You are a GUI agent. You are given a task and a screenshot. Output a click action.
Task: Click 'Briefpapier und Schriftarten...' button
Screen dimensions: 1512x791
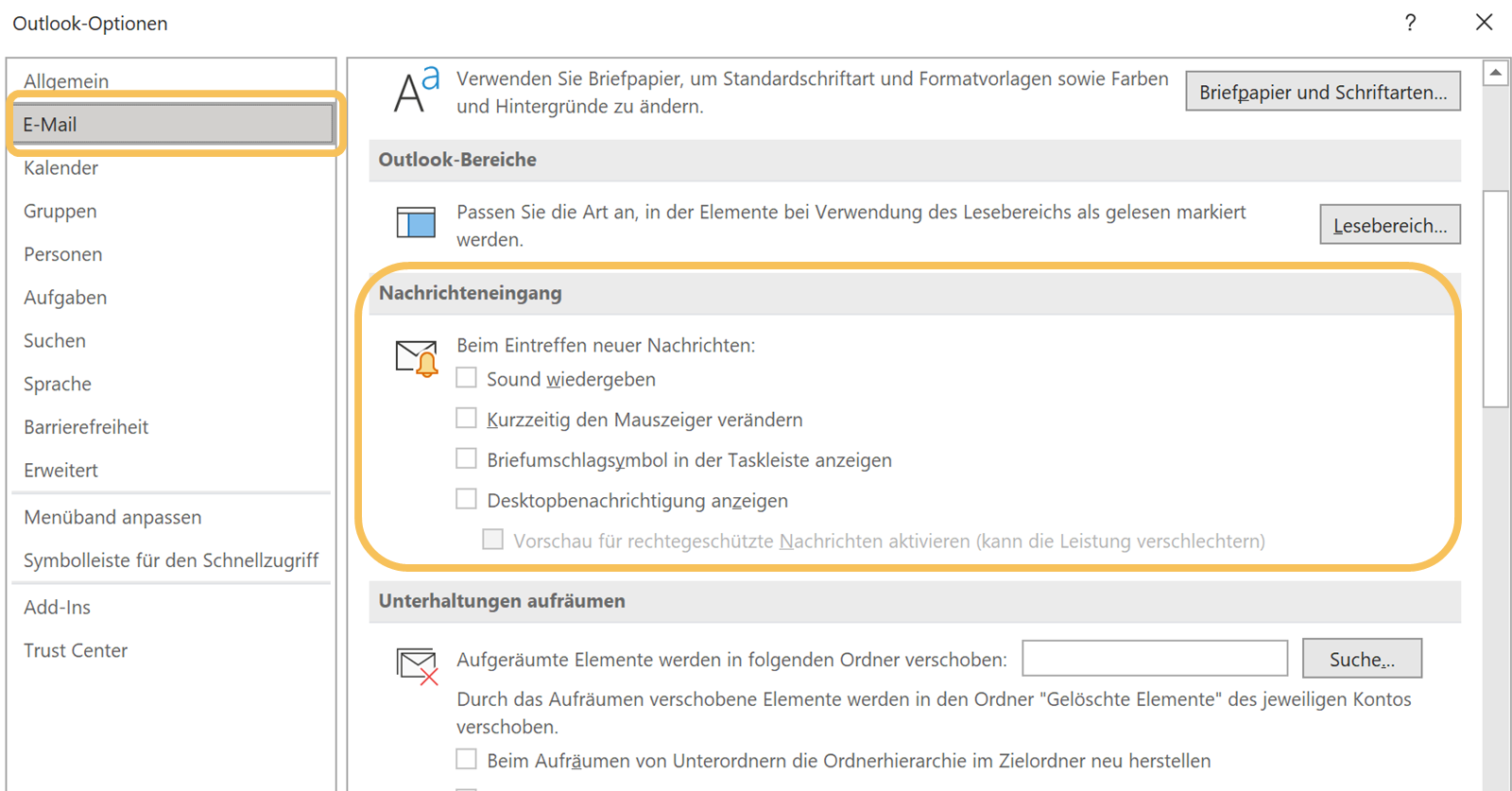pyautogui.click(x=1323, y=92)
